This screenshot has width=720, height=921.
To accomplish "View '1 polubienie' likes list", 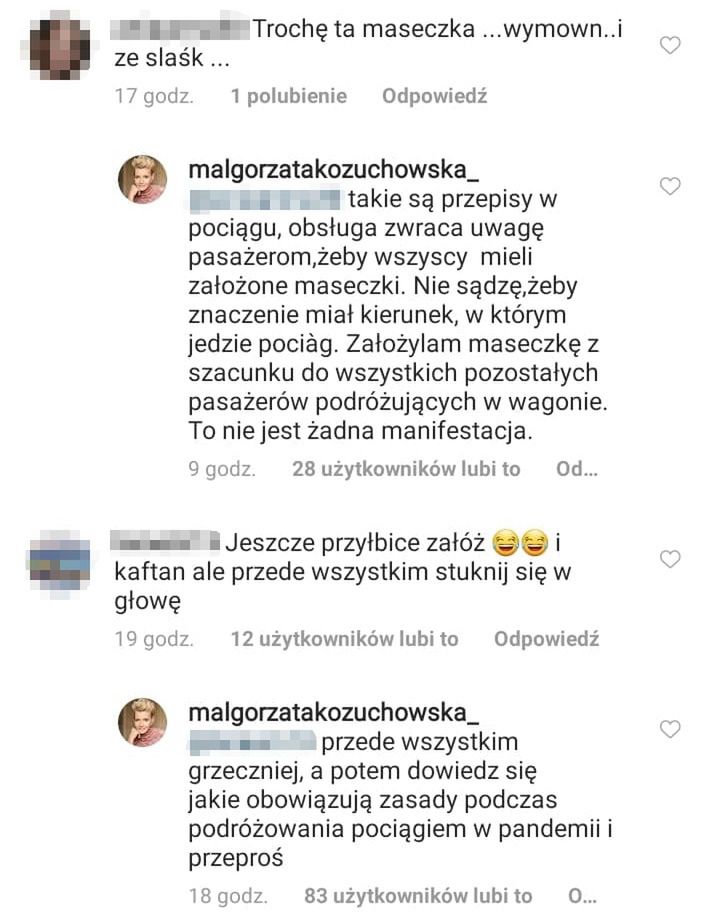I will click(x=288, y=96).
